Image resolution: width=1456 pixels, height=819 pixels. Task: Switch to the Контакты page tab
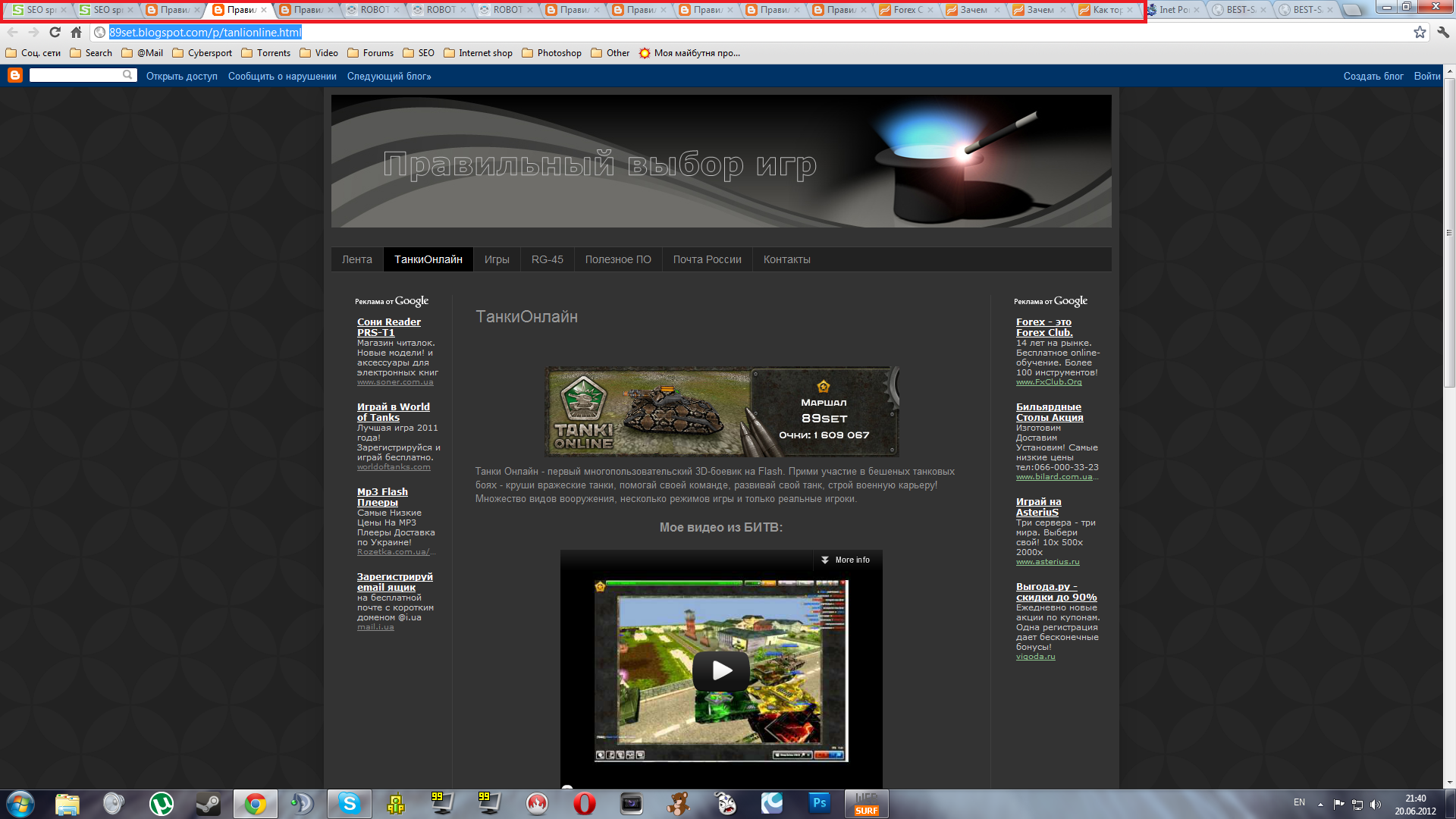786,259
